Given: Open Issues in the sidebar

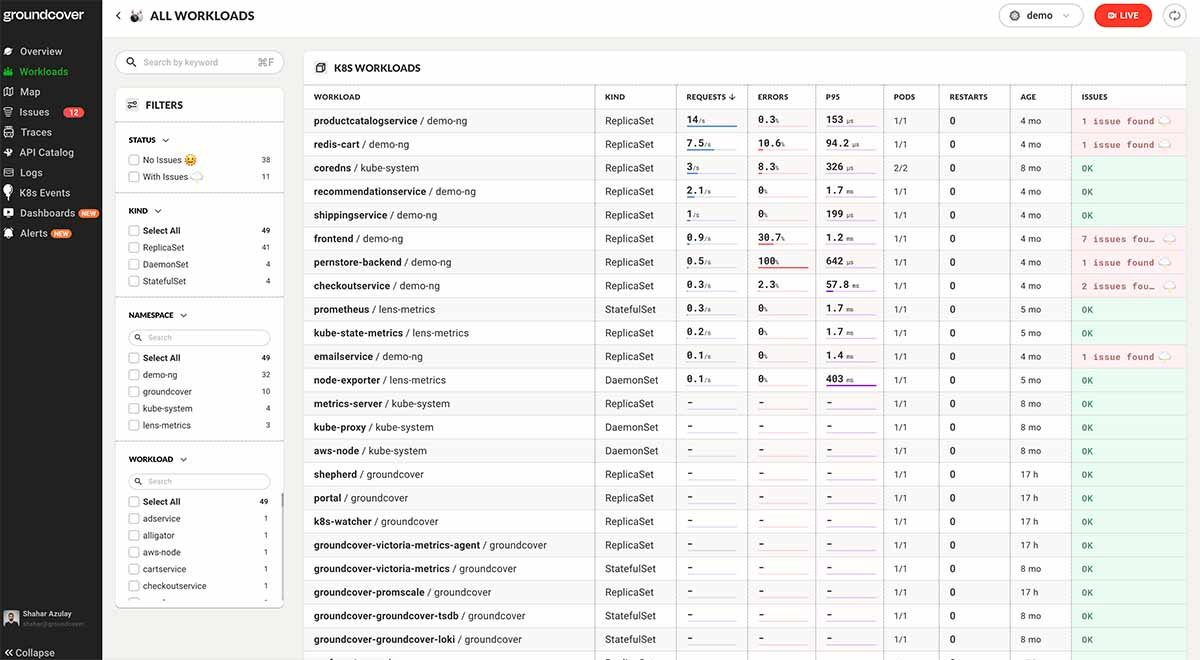Looking at the screenshot, I should [x=34, y=112].
